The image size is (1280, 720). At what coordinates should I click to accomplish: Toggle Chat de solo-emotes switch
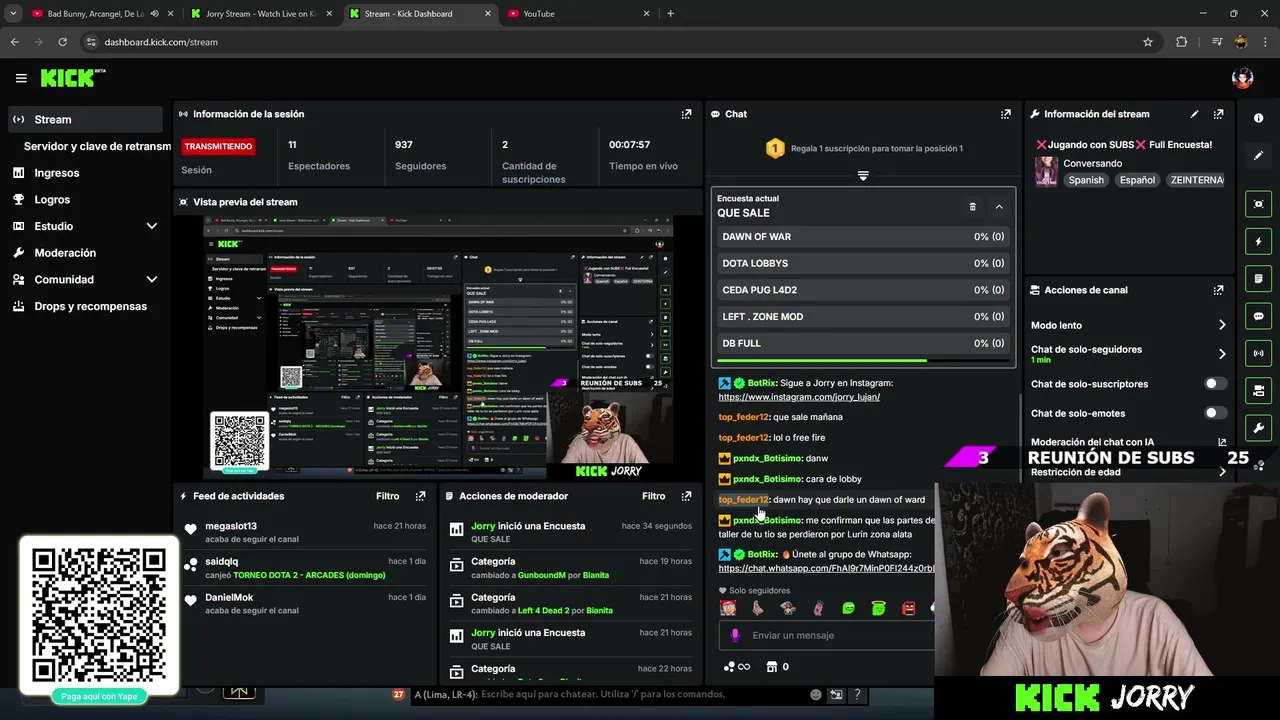tap(1216, 413)
